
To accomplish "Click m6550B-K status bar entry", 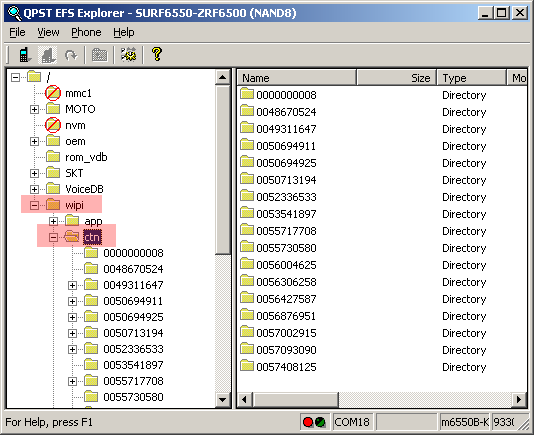I will (x=465, y=422).
